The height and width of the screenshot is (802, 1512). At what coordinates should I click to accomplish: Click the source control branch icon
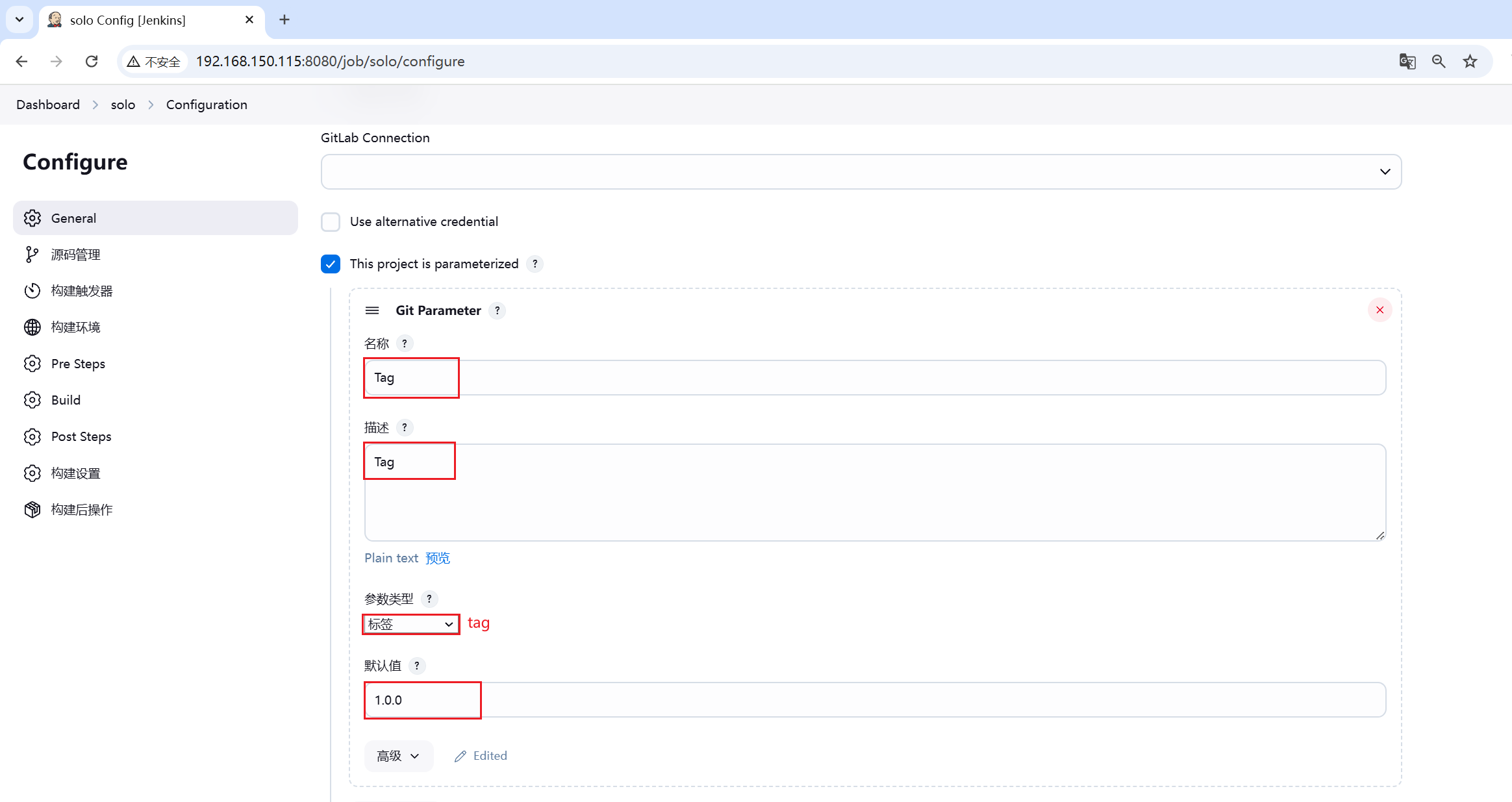point(32,254)
